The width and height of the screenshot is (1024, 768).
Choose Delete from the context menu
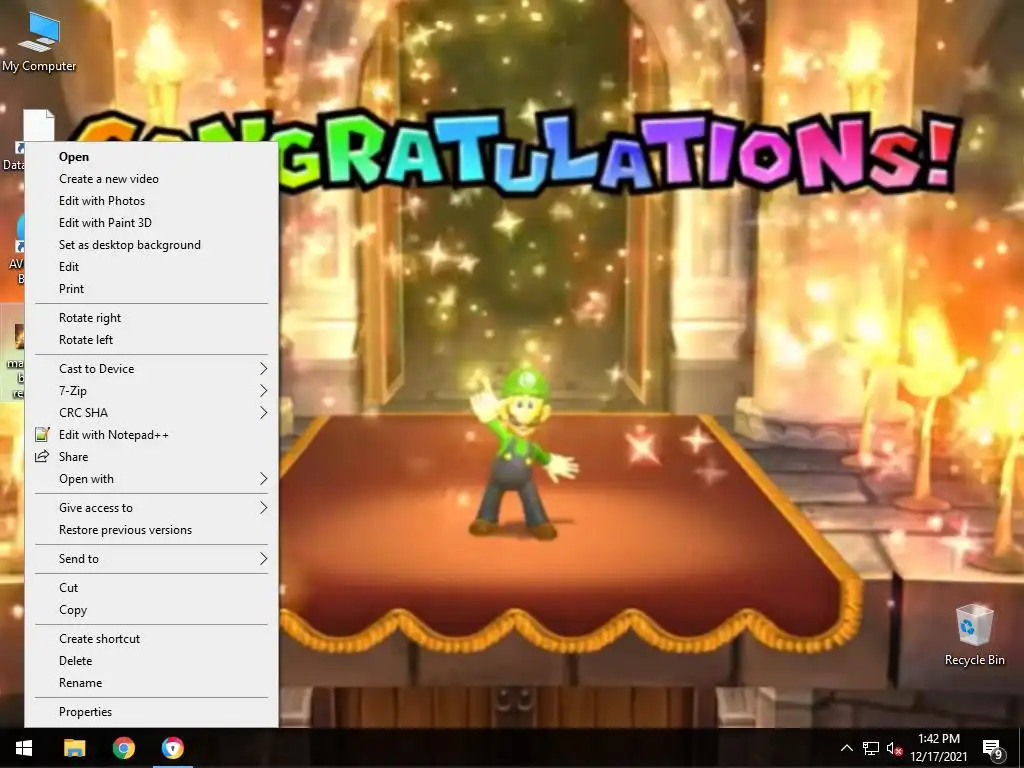pos(152,661)
